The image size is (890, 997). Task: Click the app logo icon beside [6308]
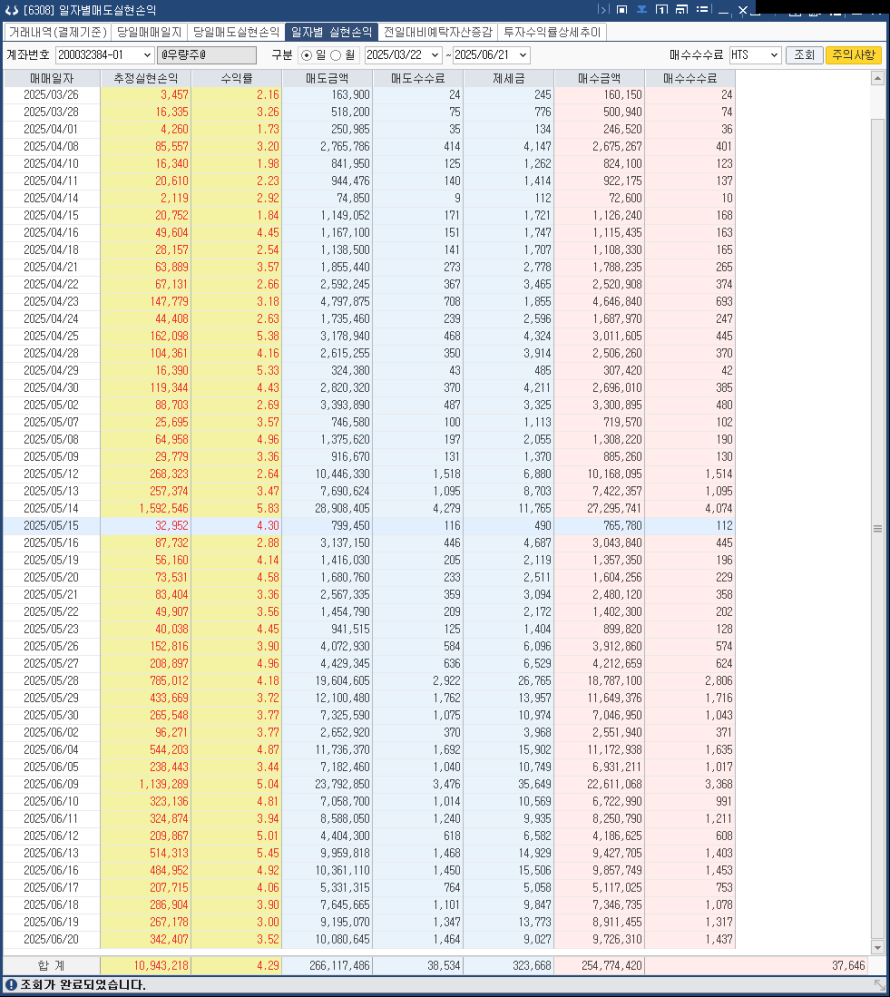(11, 11)
